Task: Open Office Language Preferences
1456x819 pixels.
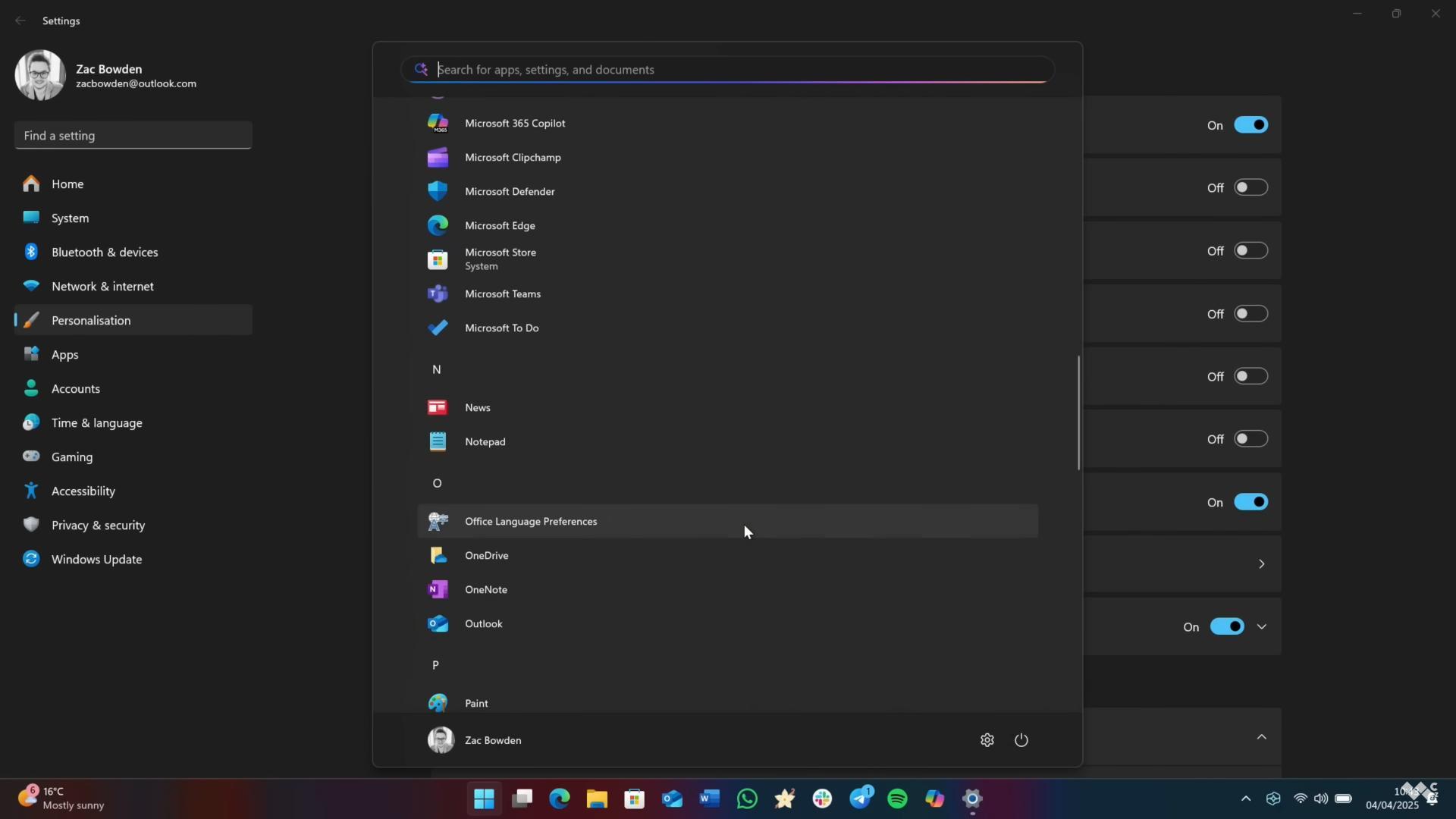Action: click(727, 521)
